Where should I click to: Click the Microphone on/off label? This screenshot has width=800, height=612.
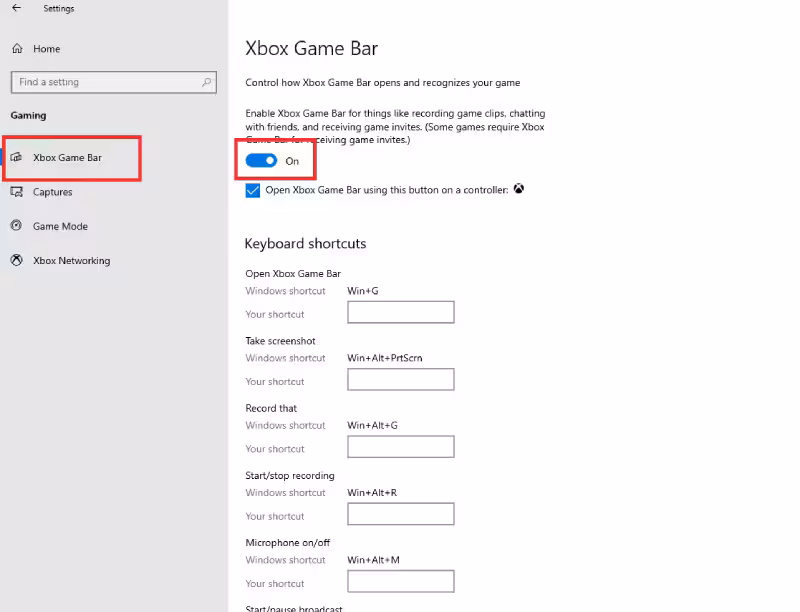coord(288,543)
